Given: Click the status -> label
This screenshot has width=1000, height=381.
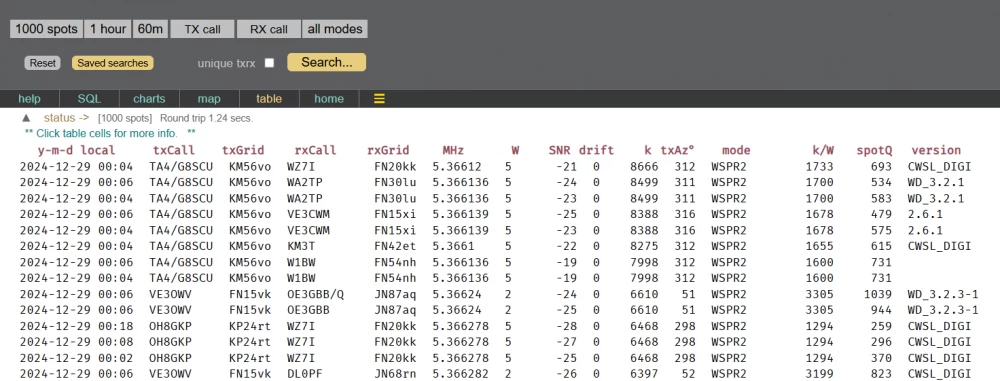Looking at the screenshot, I should point(66,117).
